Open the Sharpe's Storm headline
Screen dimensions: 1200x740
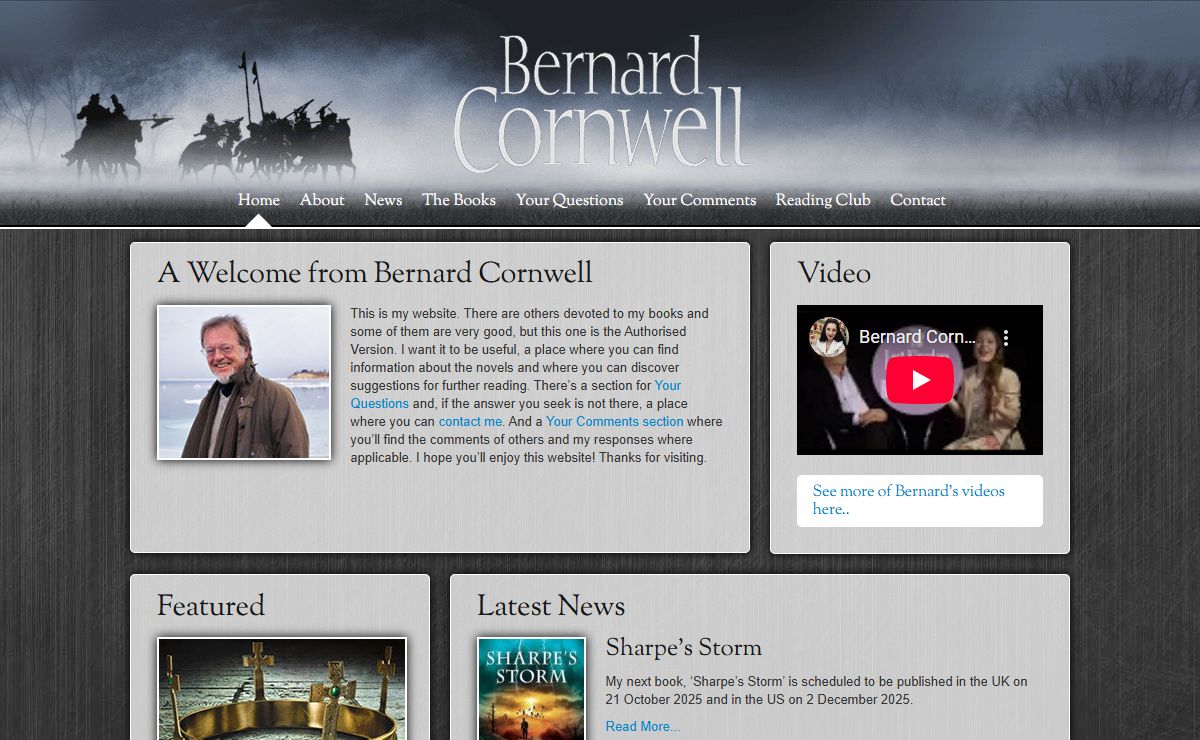click(684, 648)
